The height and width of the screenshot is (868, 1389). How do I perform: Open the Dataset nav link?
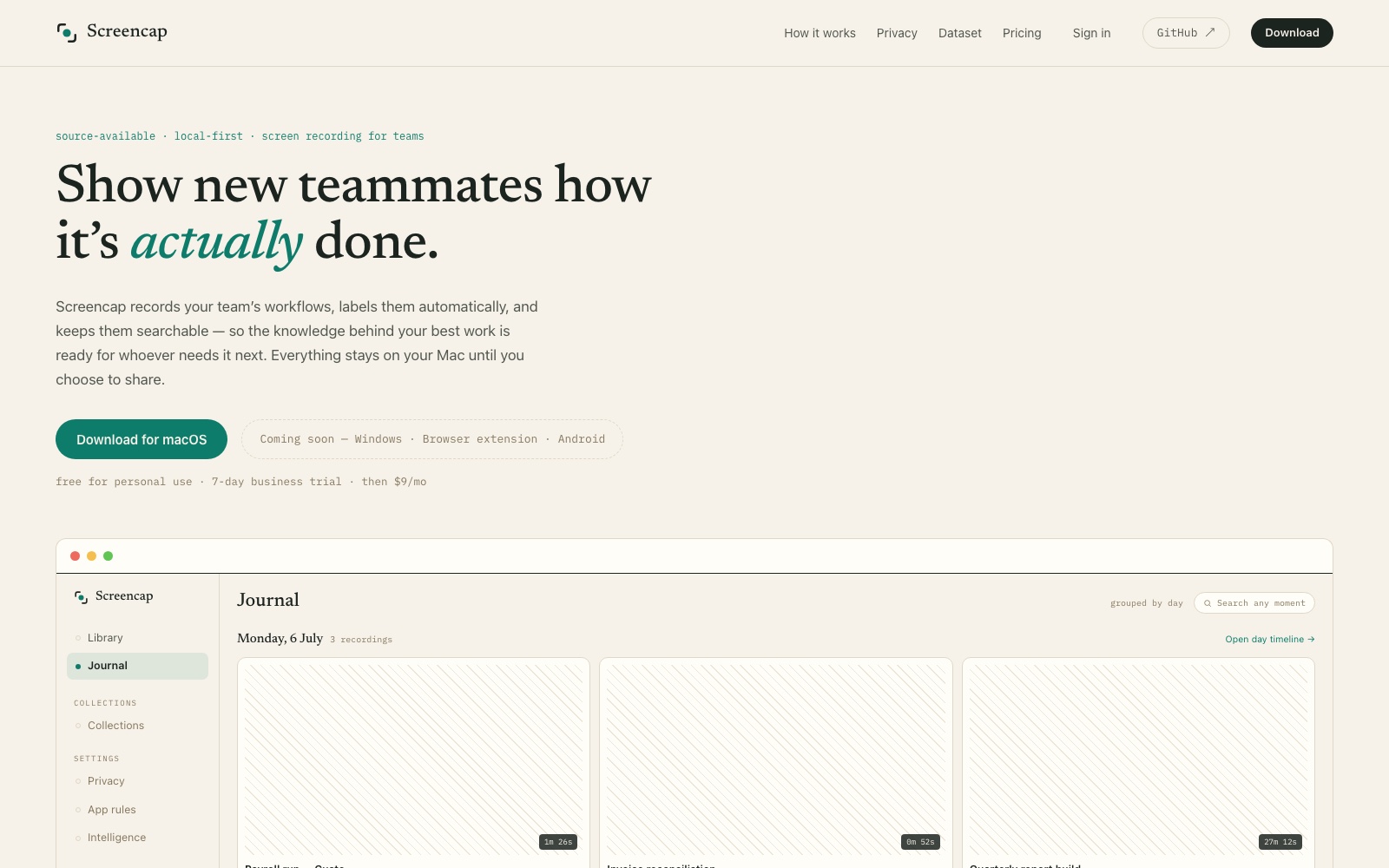pyautogui.click(x=959, y=33)
